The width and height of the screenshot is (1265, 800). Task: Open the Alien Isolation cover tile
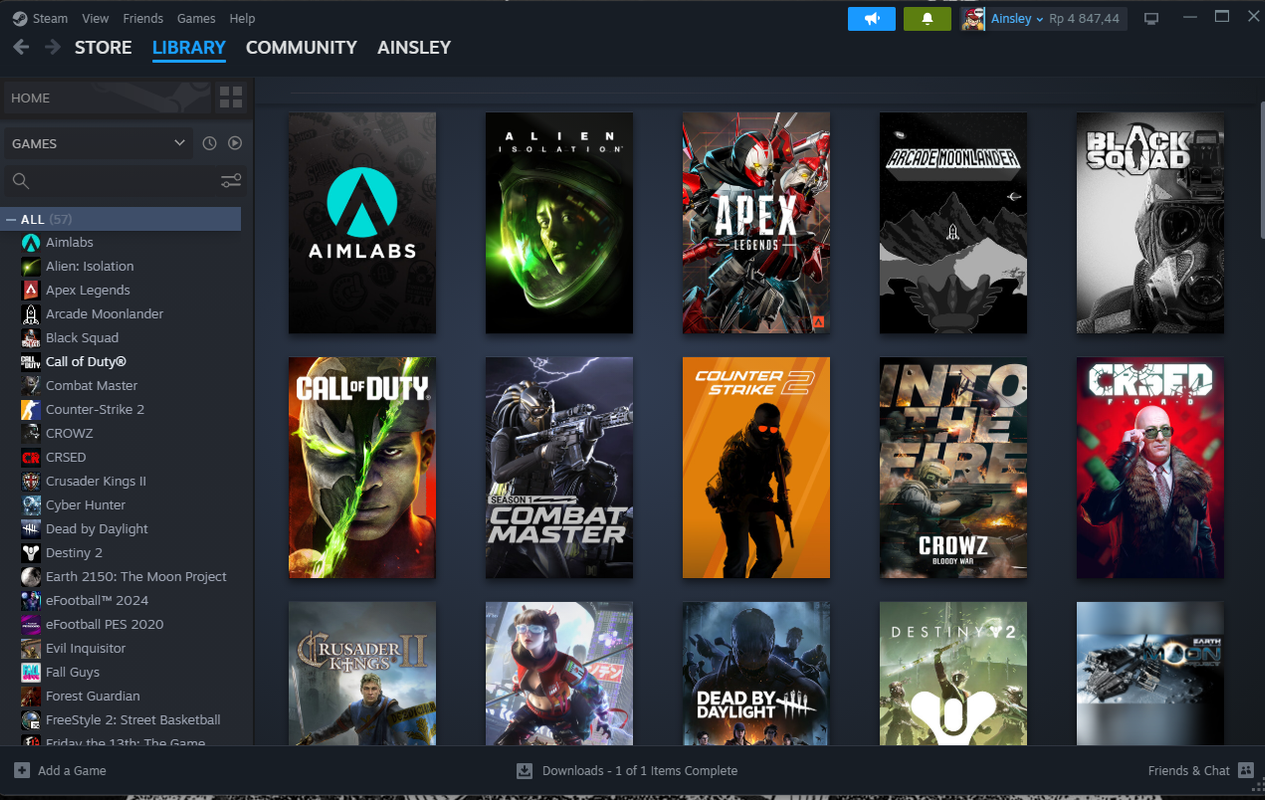(559, 223)
